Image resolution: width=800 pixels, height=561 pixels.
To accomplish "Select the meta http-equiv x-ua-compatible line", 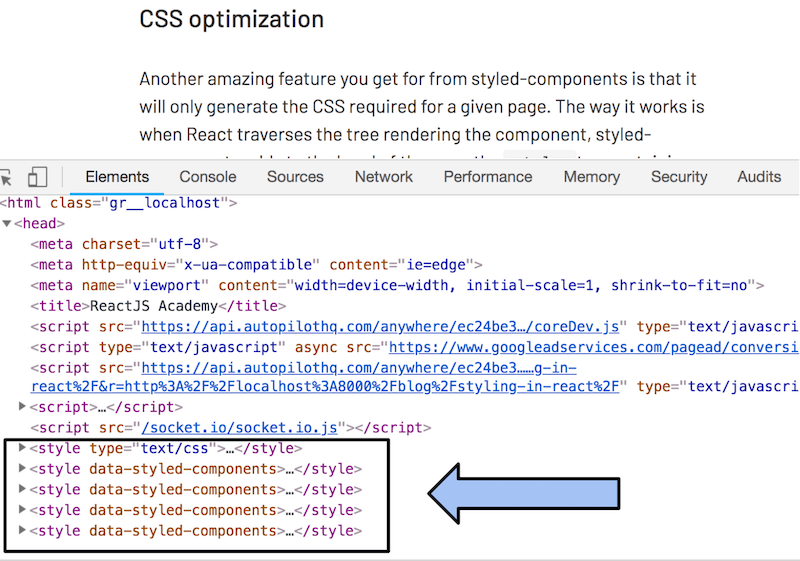I will click(256, 265).
